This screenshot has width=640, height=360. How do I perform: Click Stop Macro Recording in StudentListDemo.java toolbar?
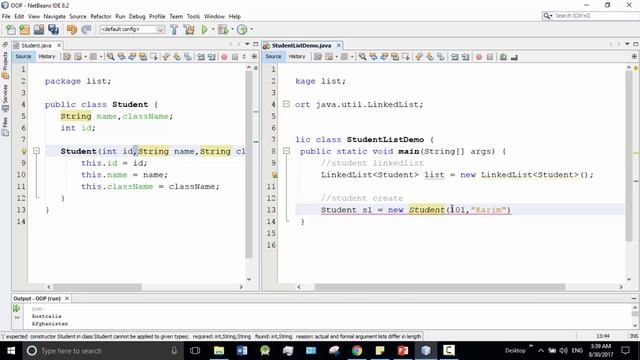point(490,57)
